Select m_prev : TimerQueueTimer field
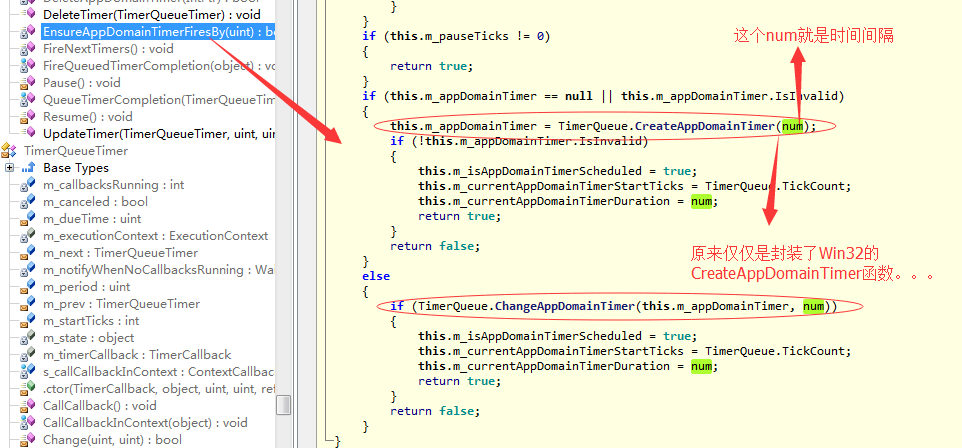The height and width of the screenshot is (448, 962). [x=121, y=304]
